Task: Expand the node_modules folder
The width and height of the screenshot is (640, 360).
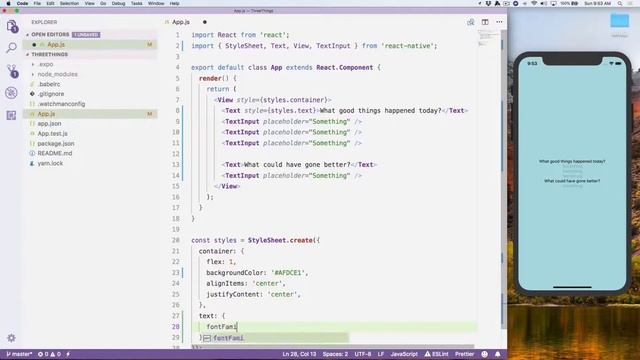Action: point(57,74)
